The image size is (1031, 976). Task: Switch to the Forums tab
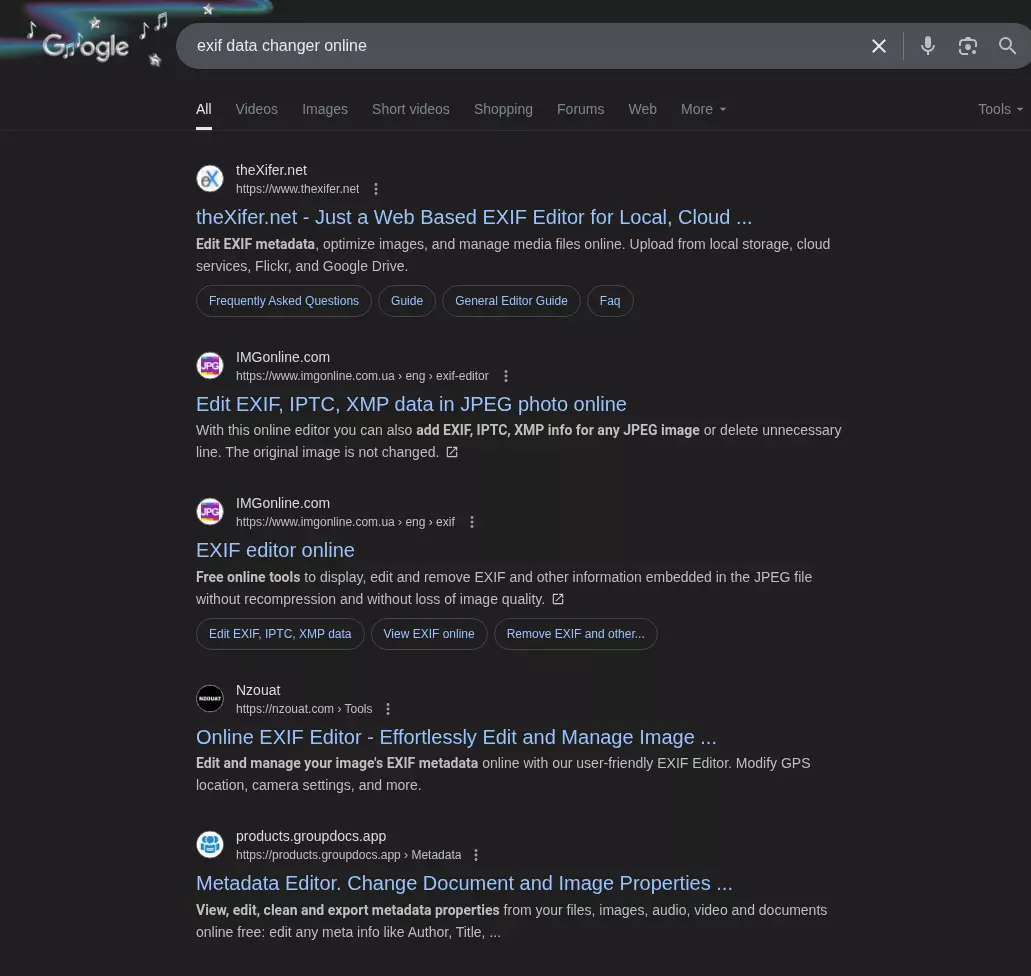click(580, 109)
